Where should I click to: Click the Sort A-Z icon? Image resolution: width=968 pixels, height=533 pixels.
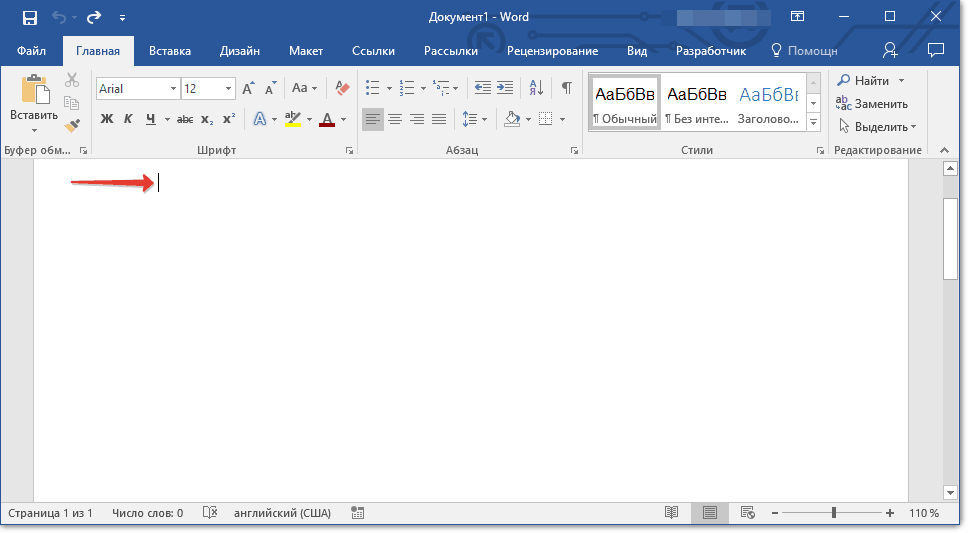536,89
